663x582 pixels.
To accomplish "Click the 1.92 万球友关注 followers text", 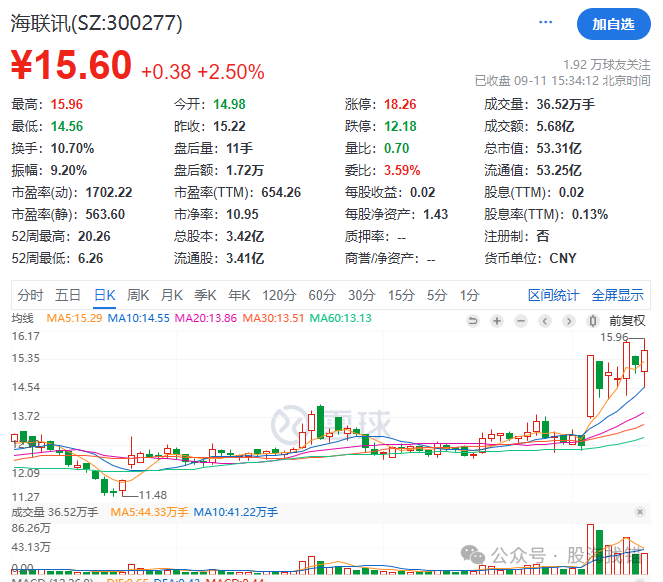I will point(607,65).
